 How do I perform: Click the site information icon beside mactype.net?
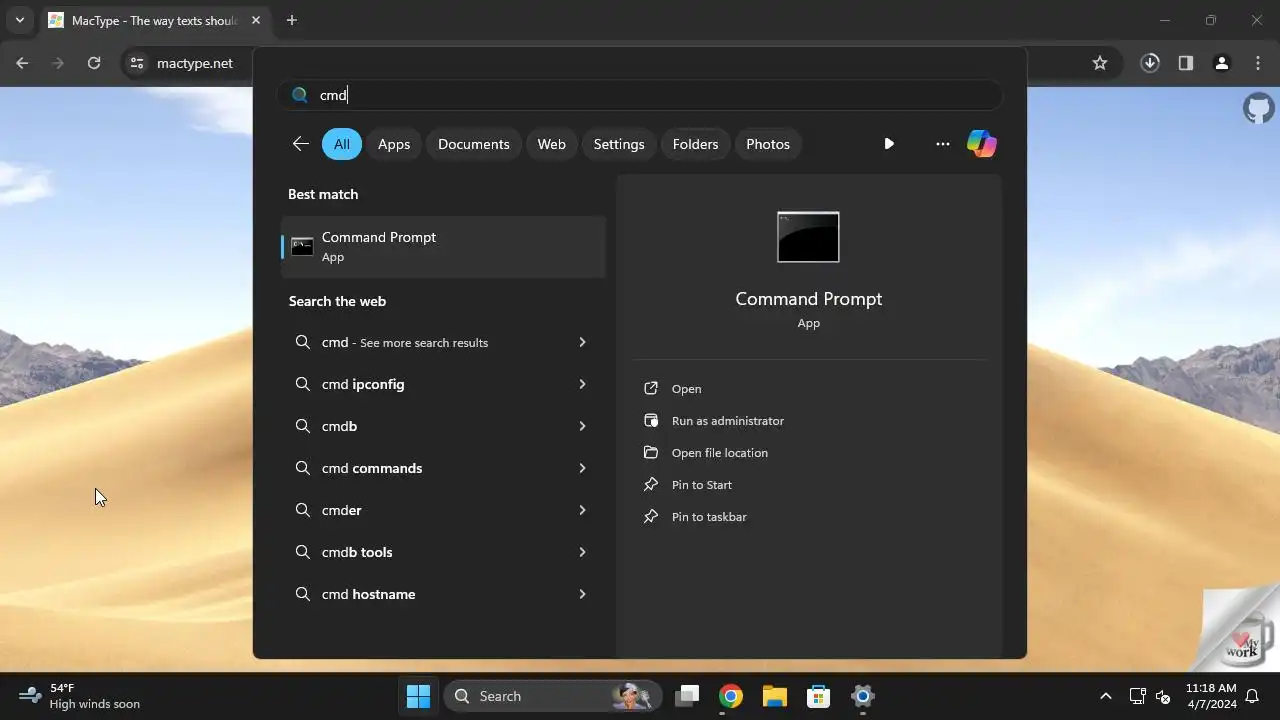click(137, 63)
